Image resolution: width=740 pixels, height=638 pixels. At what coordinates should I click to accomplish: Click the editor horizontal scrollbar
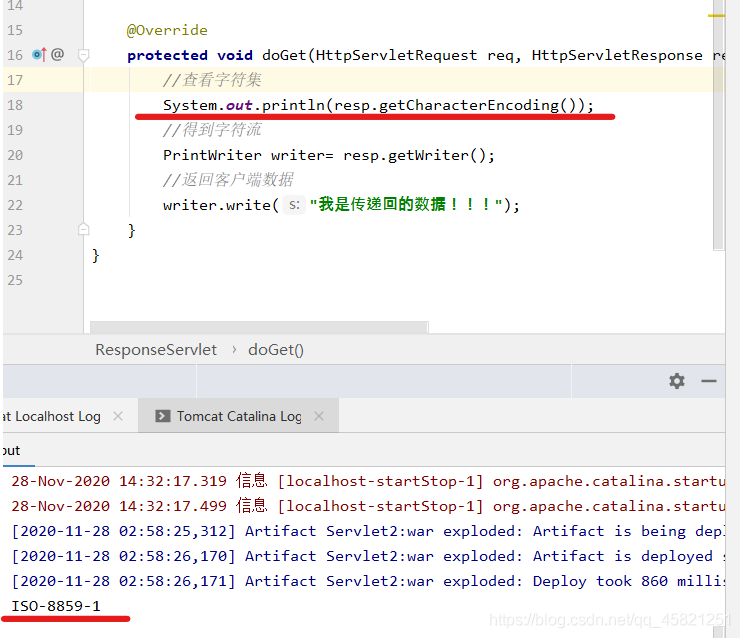[259, 327]
